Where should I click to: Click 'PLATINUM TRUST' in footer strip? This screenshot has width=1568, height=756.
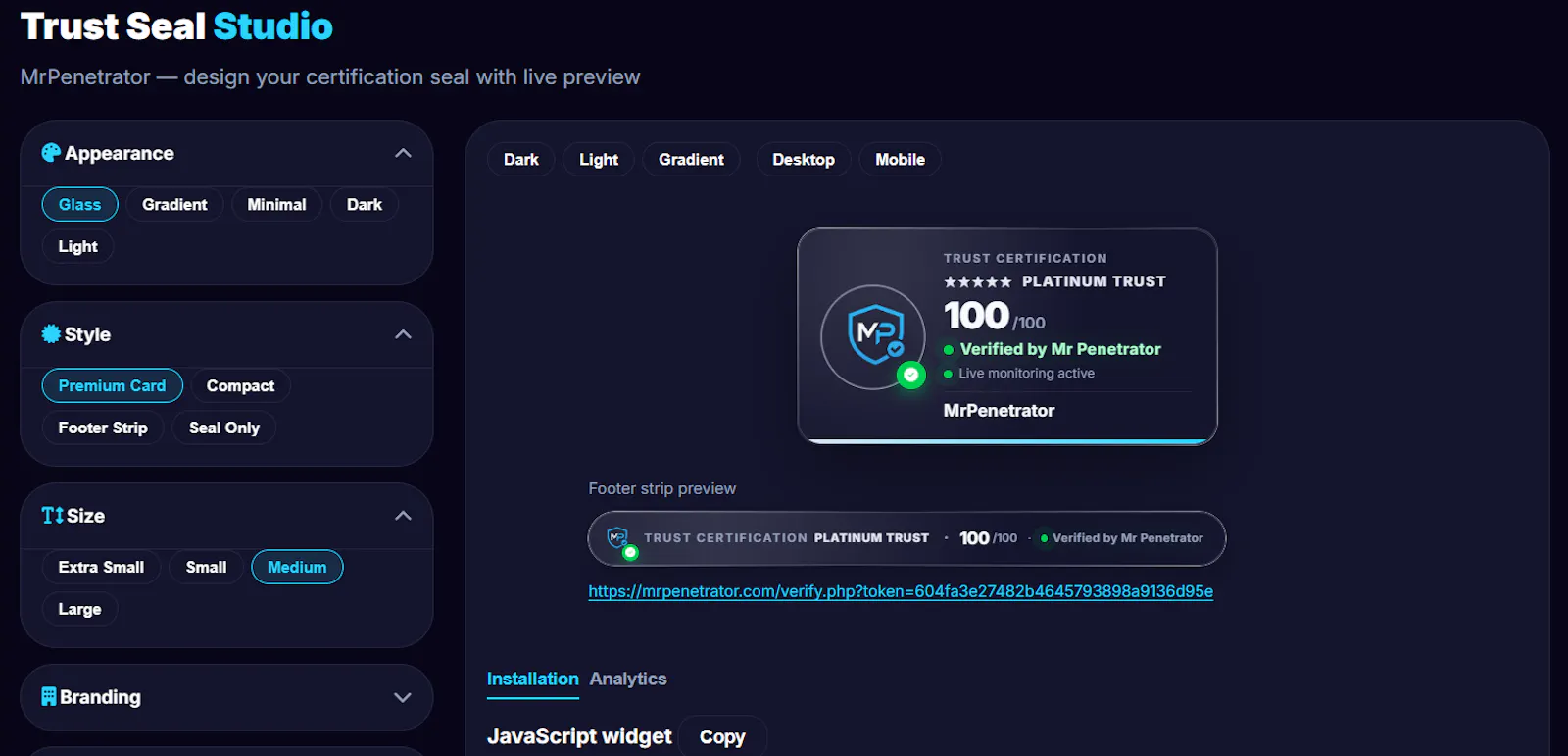point(871,538)
